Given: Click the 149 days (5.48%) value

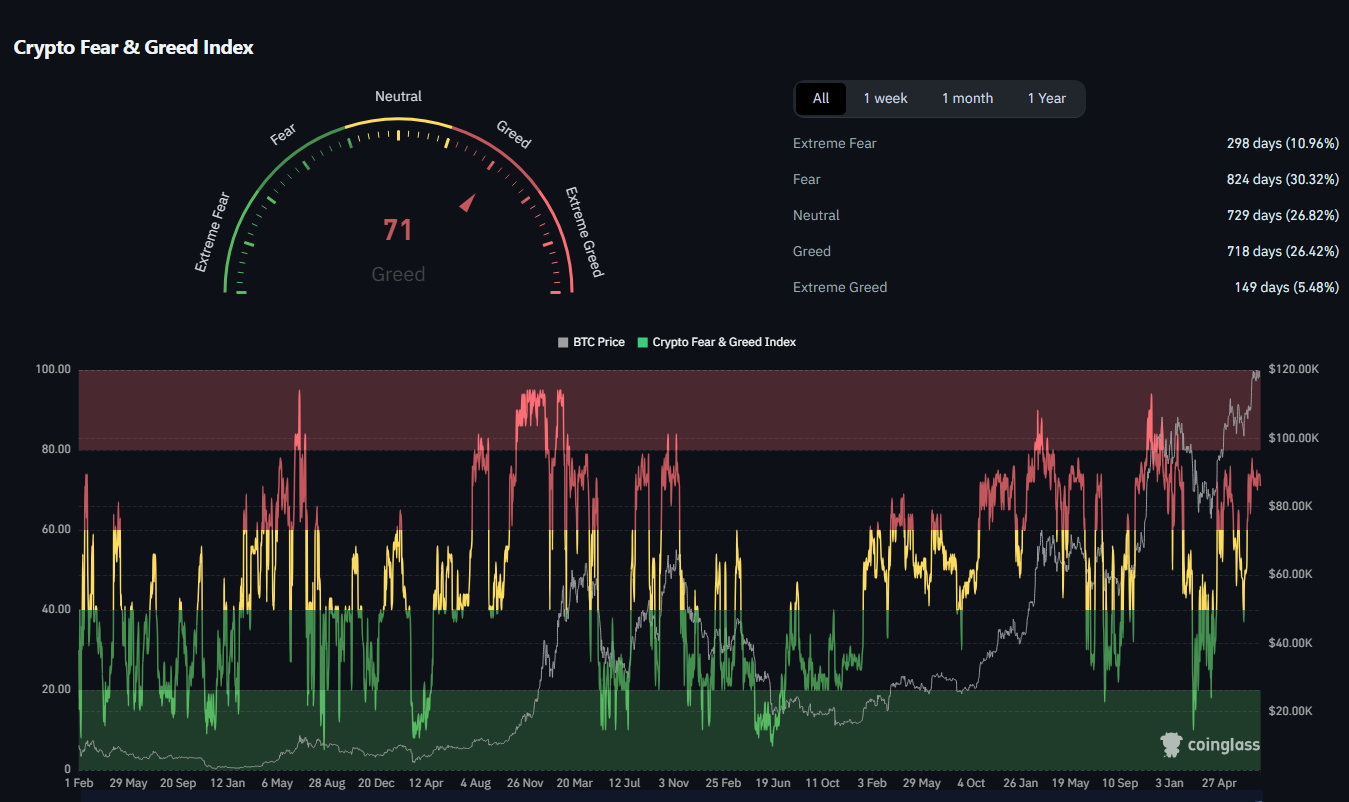Looking at the screenshot, I should [x=1286, y=287].
